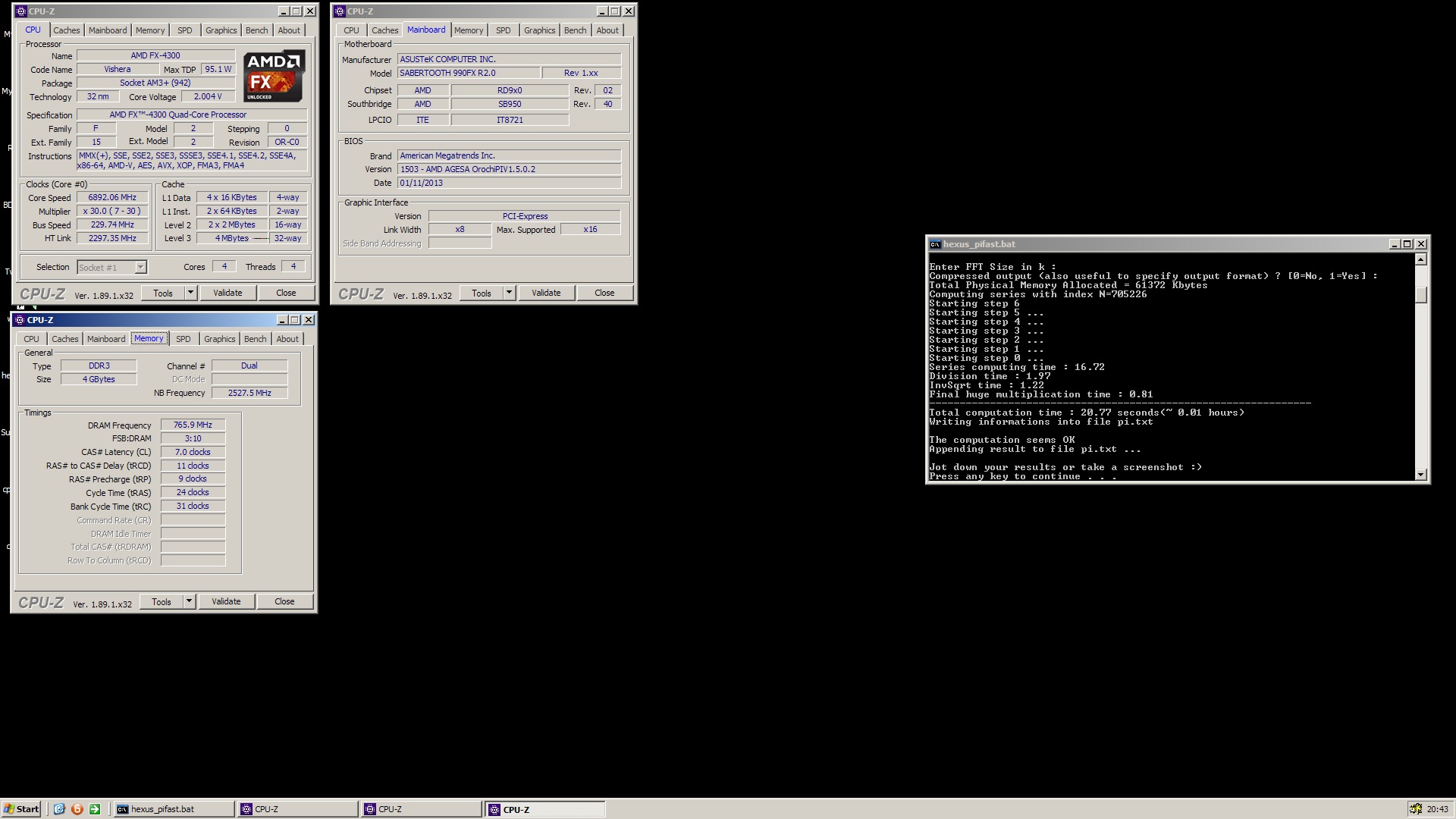Click the system tray icon beside the clock
The height and width of the screenshot is (819, 1456).
click(x=1415, y=809)
